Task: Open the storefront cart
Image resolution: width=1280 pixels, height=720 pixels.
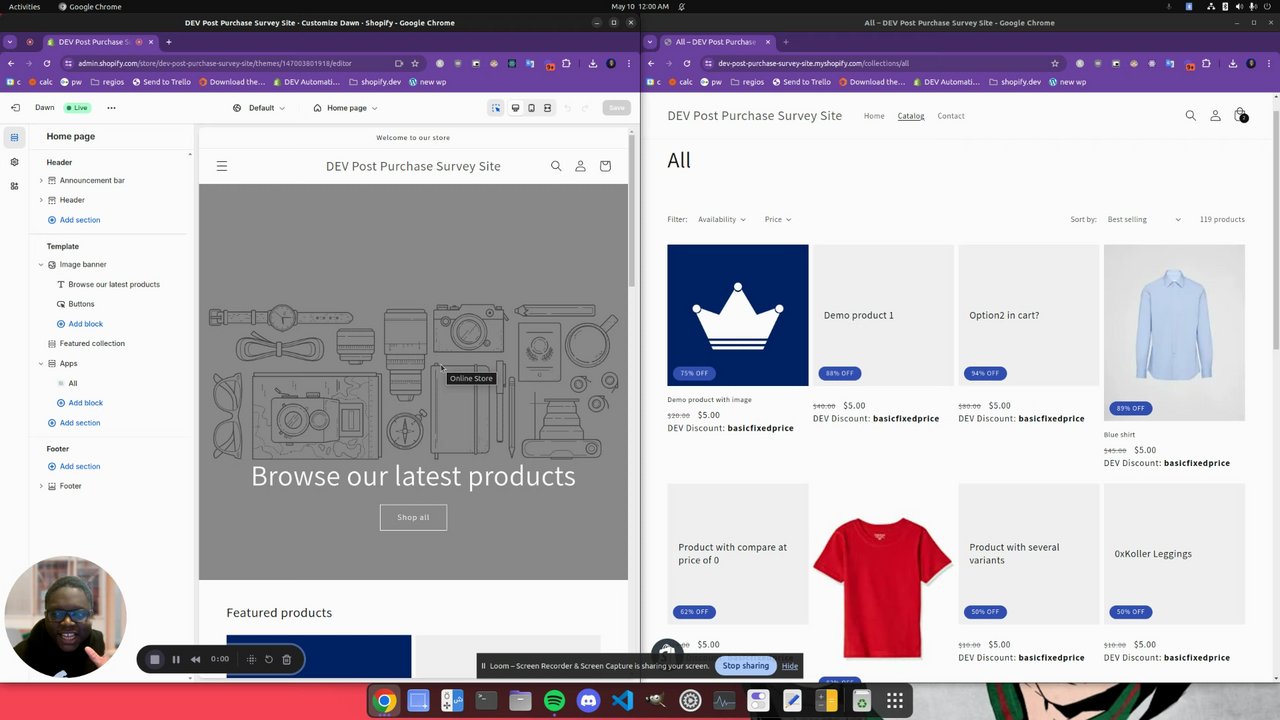Action: coord(1240,116)
